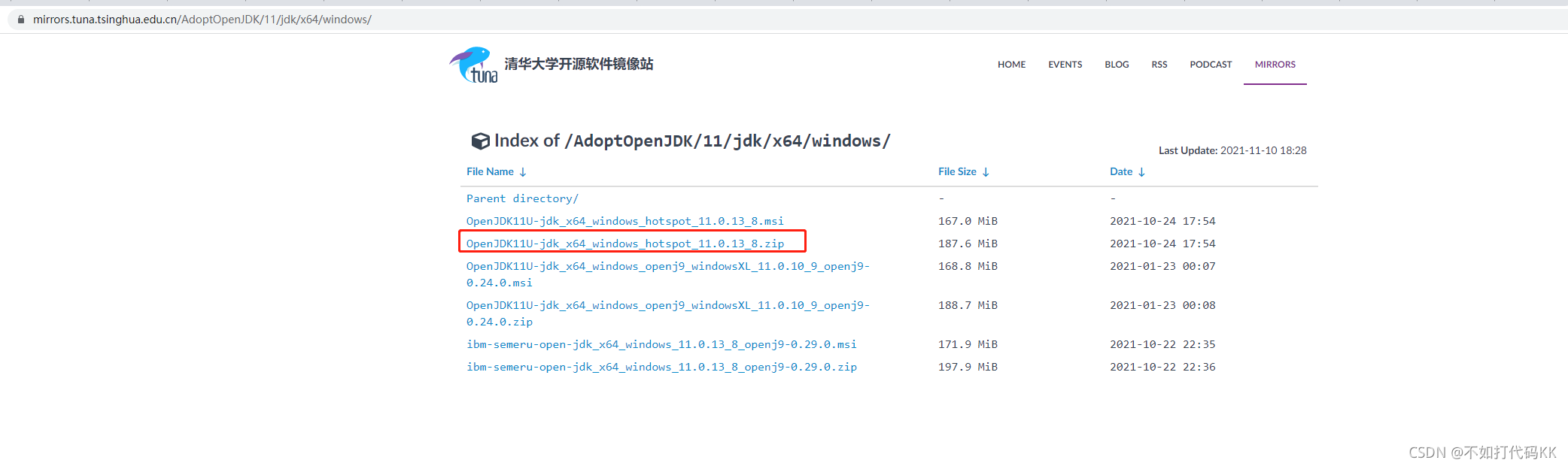Click the padlock icon in address bar

click(21, 20)
